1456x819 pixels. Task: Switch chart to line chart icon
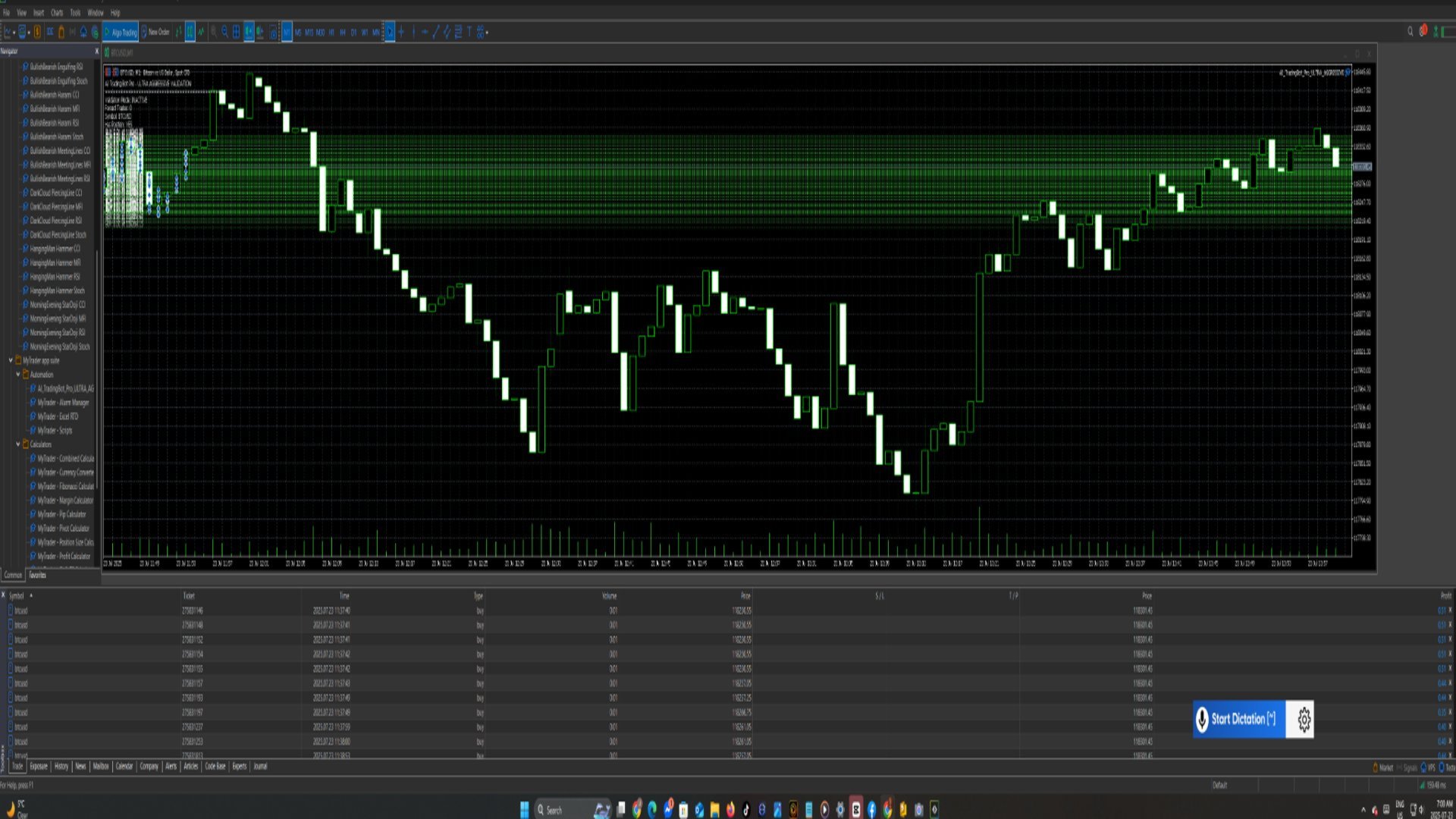point(201,32)
